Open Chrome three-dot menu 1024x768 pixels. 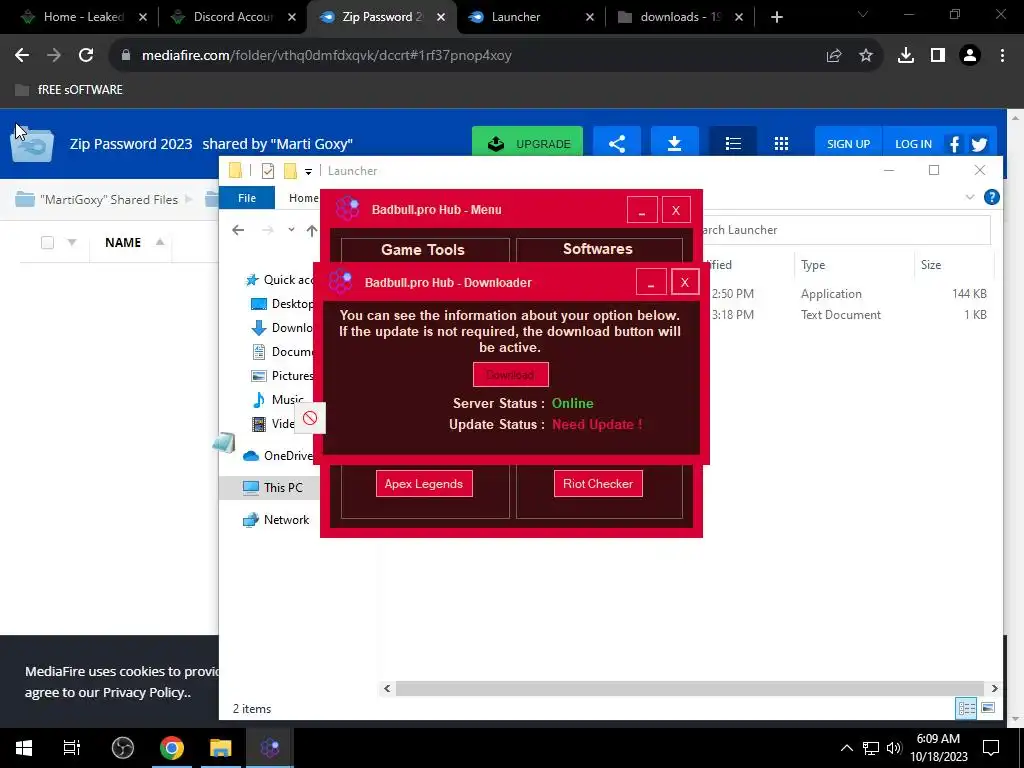(1002, 56)
